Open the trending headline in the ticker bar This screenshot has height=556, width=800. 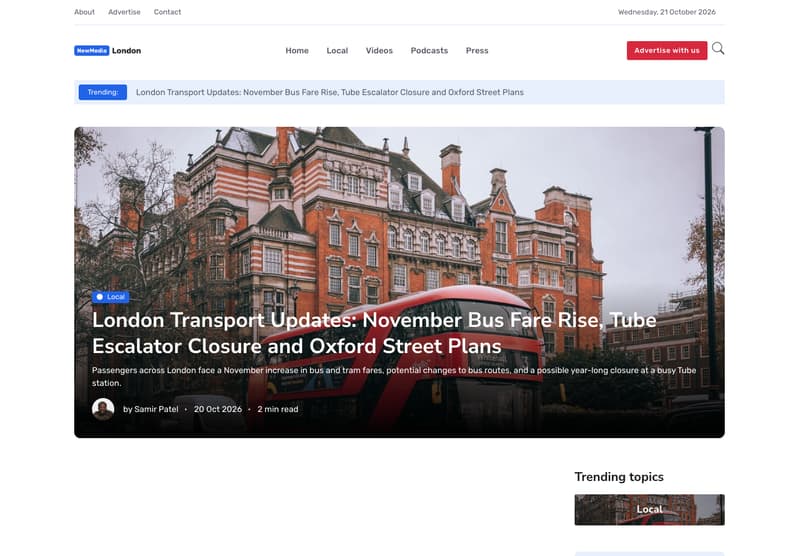[330, 92]
